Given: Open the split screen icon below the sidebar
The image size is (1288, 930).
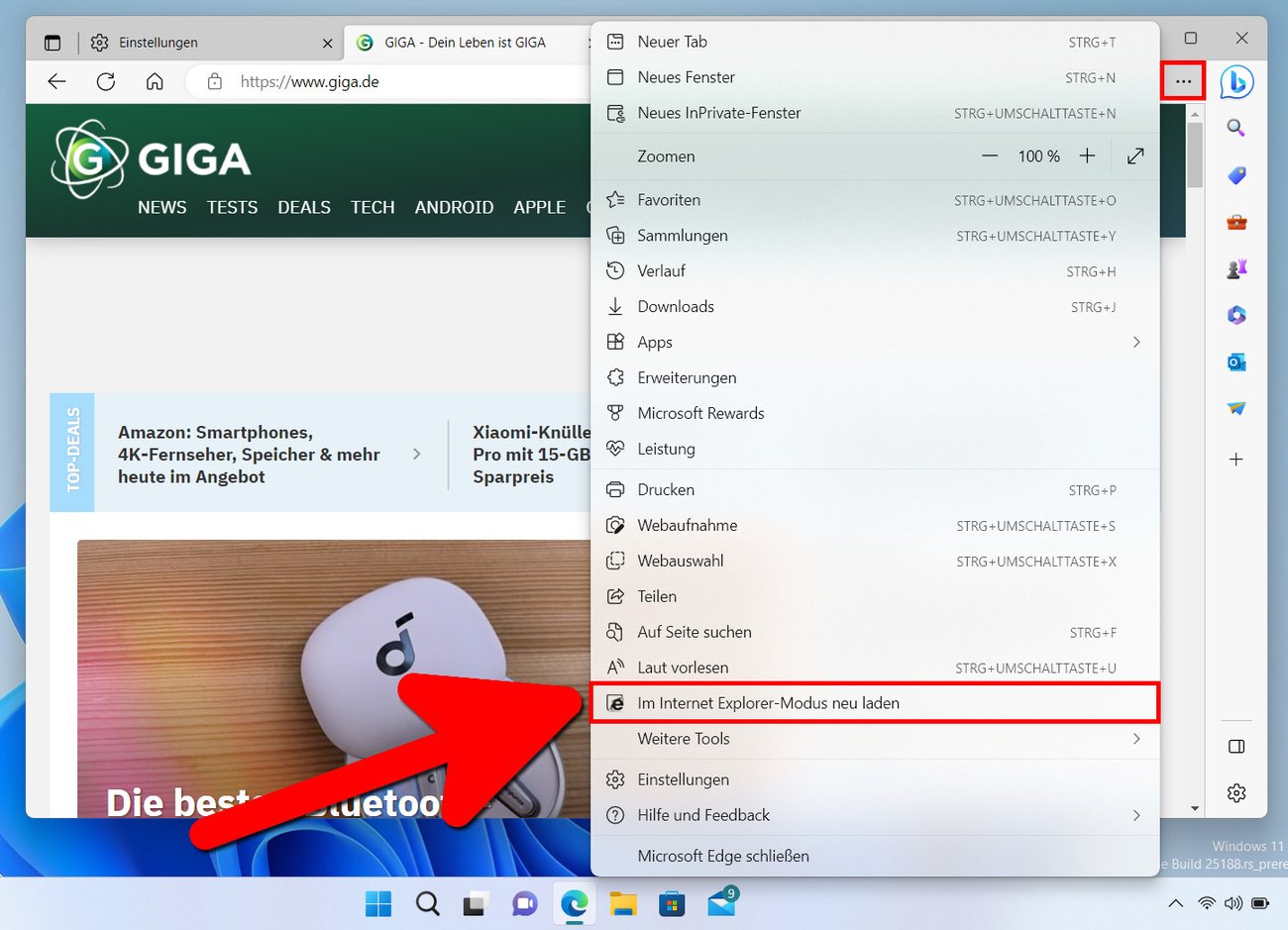Looking at the screenshot, I should click(1235, 747).
